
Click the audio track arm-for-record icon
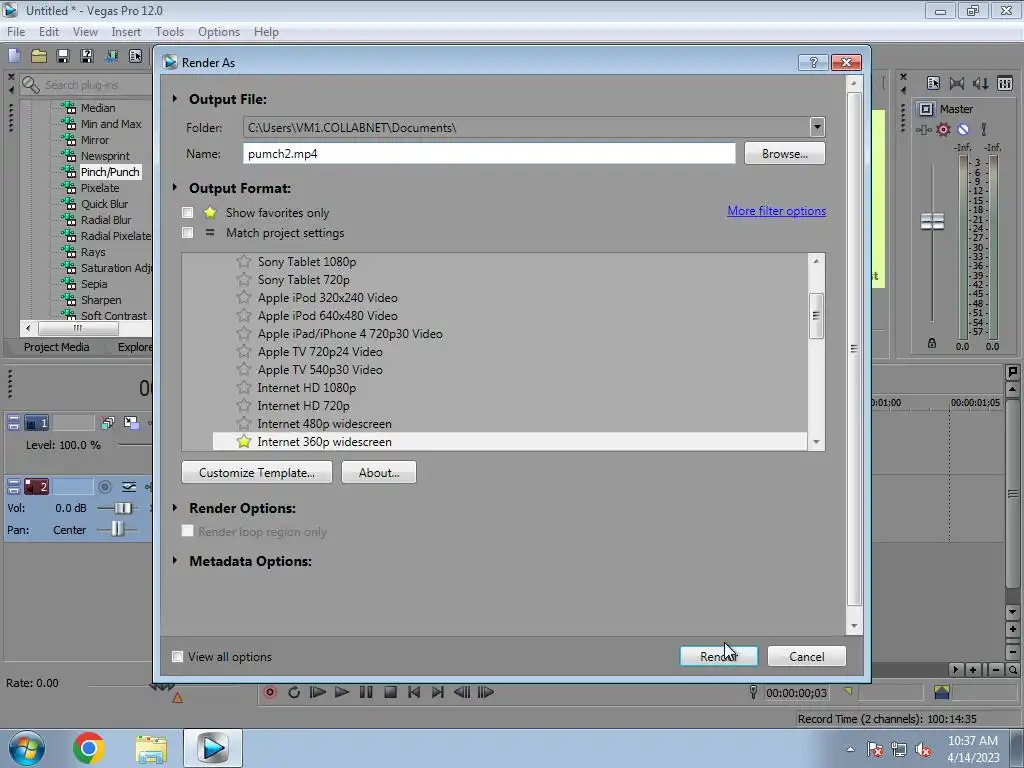[x=104, y=487]
